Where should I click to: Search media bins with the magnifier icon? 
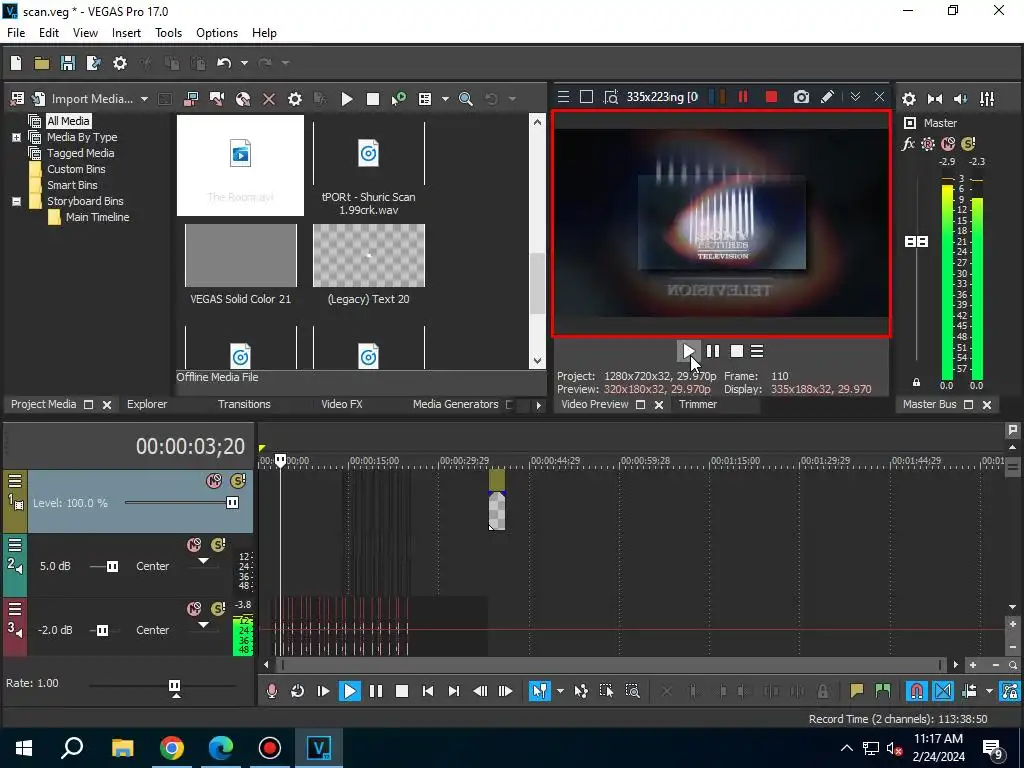pyautogui.click(x=466, y=99)
